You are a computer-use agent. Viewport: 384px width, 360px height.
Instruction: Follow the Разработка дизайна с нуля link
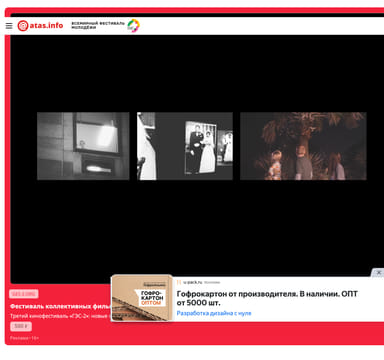coord(214,313)
